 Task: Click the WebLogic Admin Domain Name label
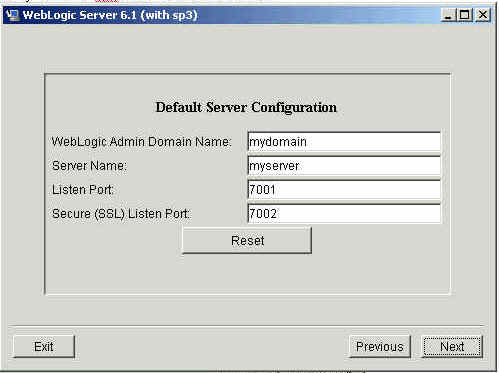[141, 142]
